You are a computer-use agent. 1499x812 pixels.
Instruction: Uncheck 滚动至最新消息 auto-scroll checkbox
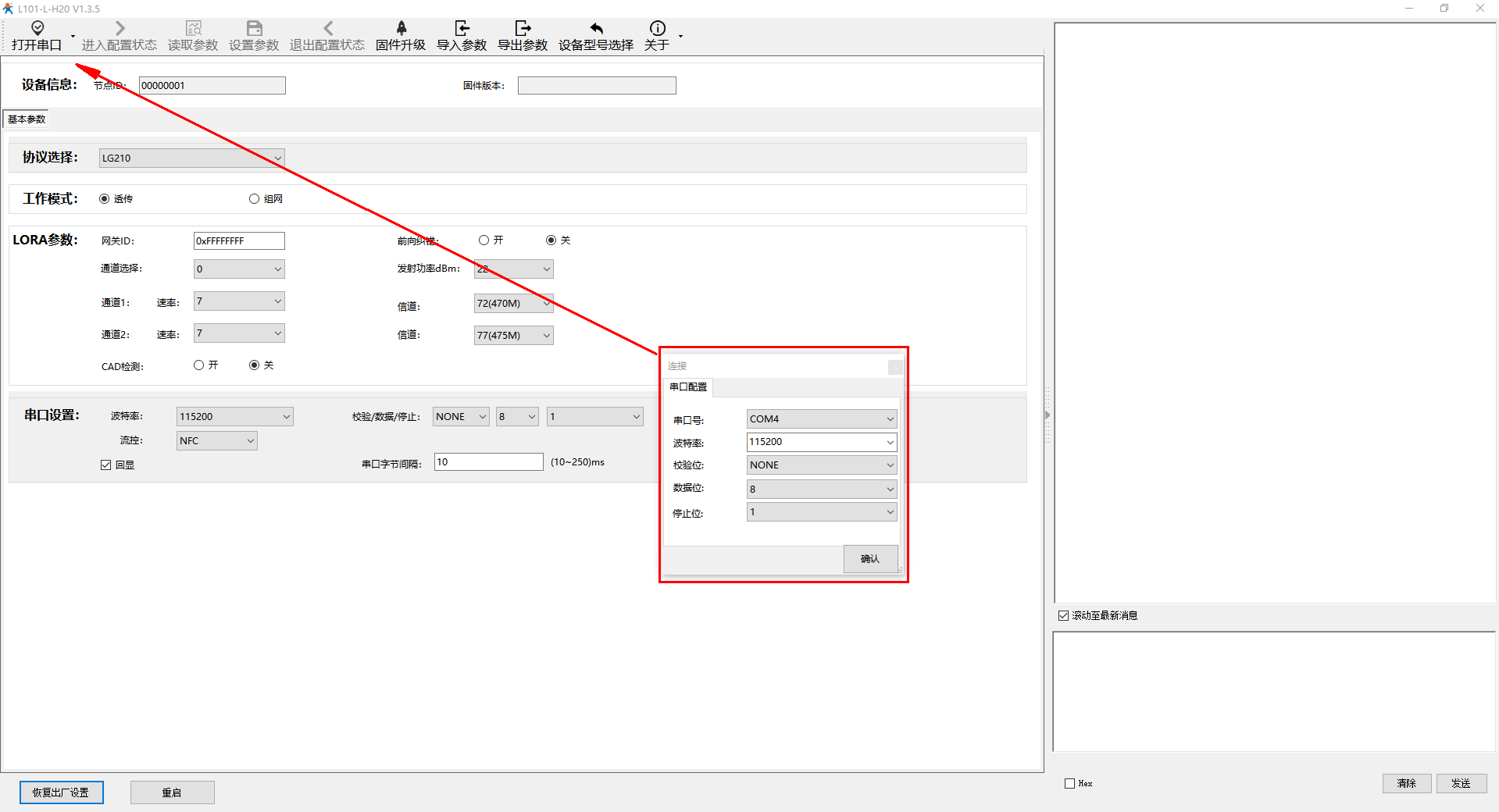(x=1063, y=616)
